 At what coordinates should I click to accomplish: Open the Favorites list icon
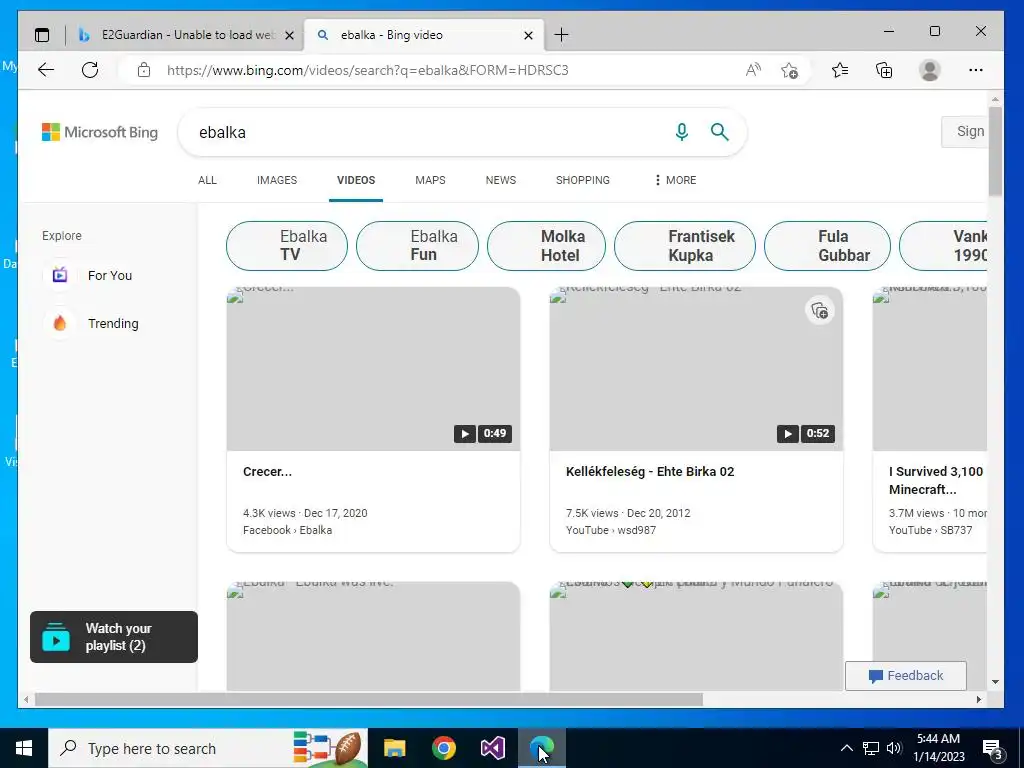point(840,70)
